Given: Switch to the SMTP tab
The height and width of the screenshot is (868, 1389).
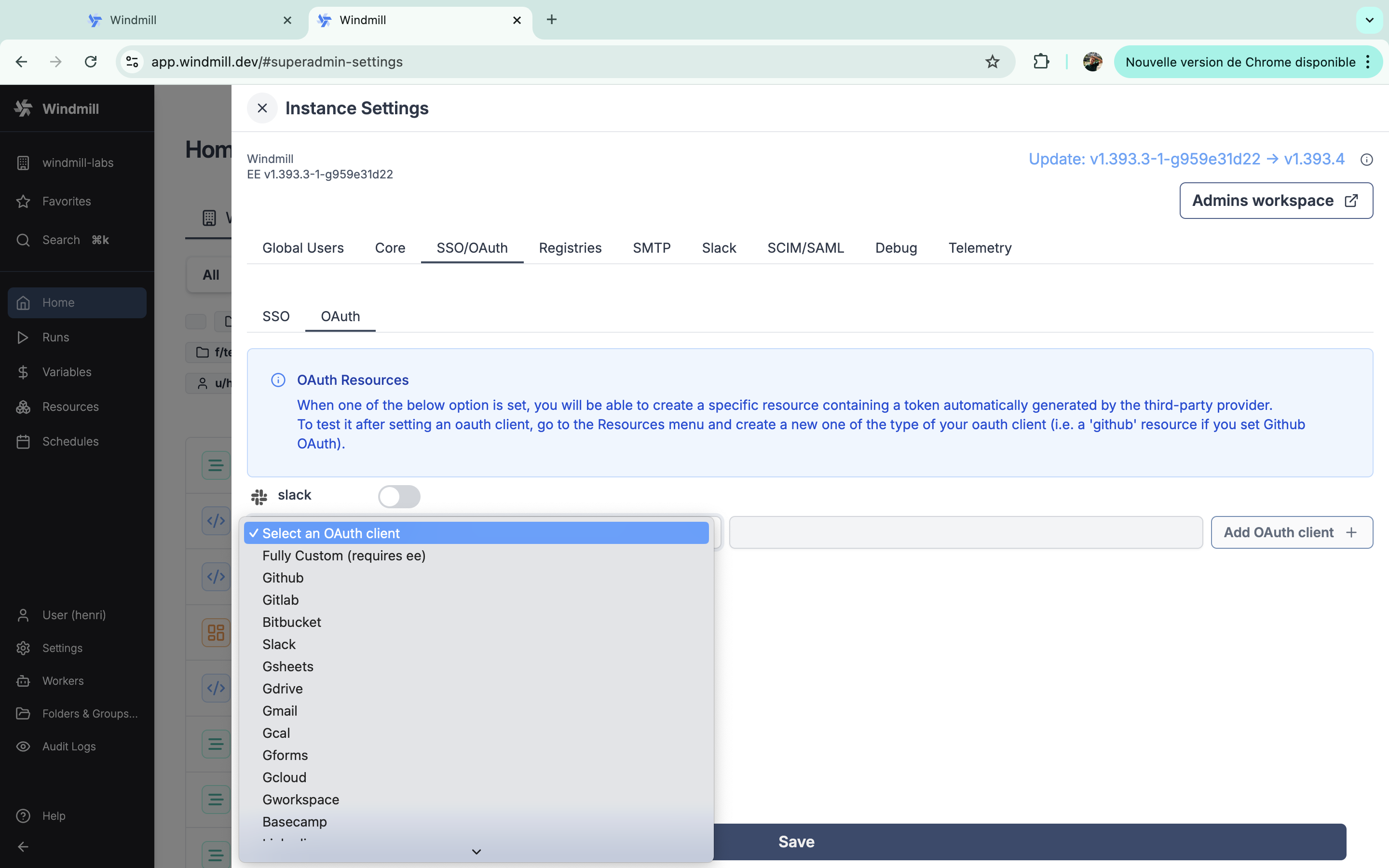Looking at the screenshot, I should pos(652,248).
